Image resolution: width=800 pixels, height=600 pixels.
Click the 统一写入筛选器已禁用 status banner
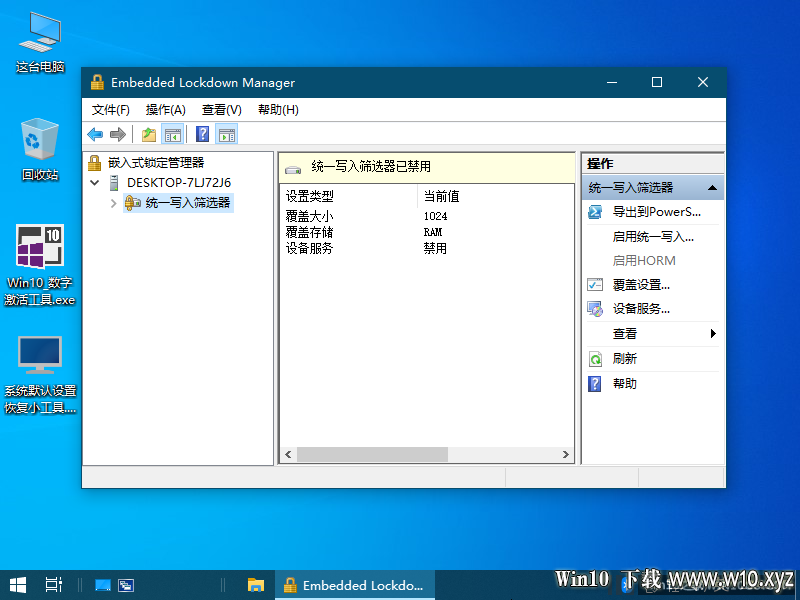pos(427,167)
